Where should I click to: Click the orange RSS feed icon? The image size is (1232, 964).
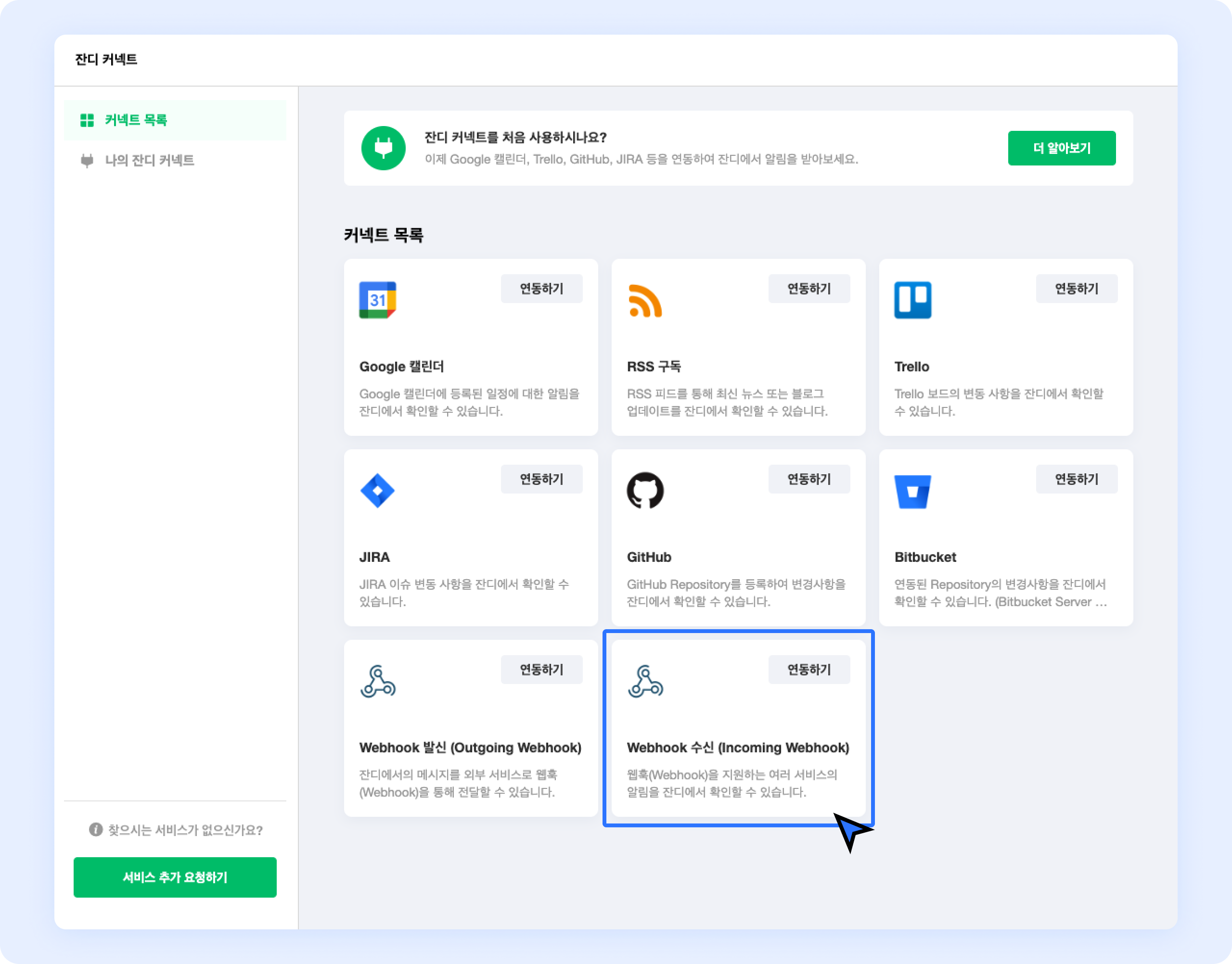pos(645,301)
